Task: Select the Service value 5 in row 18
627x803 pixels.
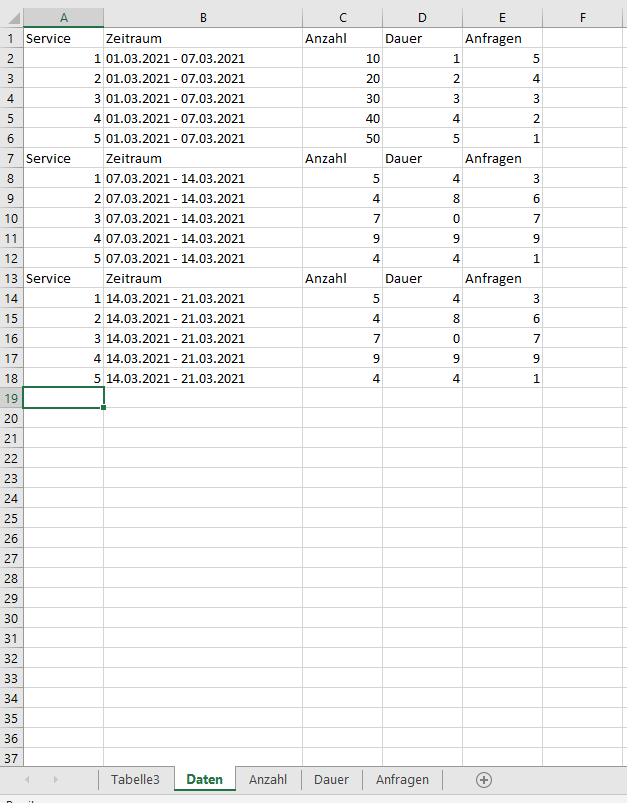Action: (64, 378)
